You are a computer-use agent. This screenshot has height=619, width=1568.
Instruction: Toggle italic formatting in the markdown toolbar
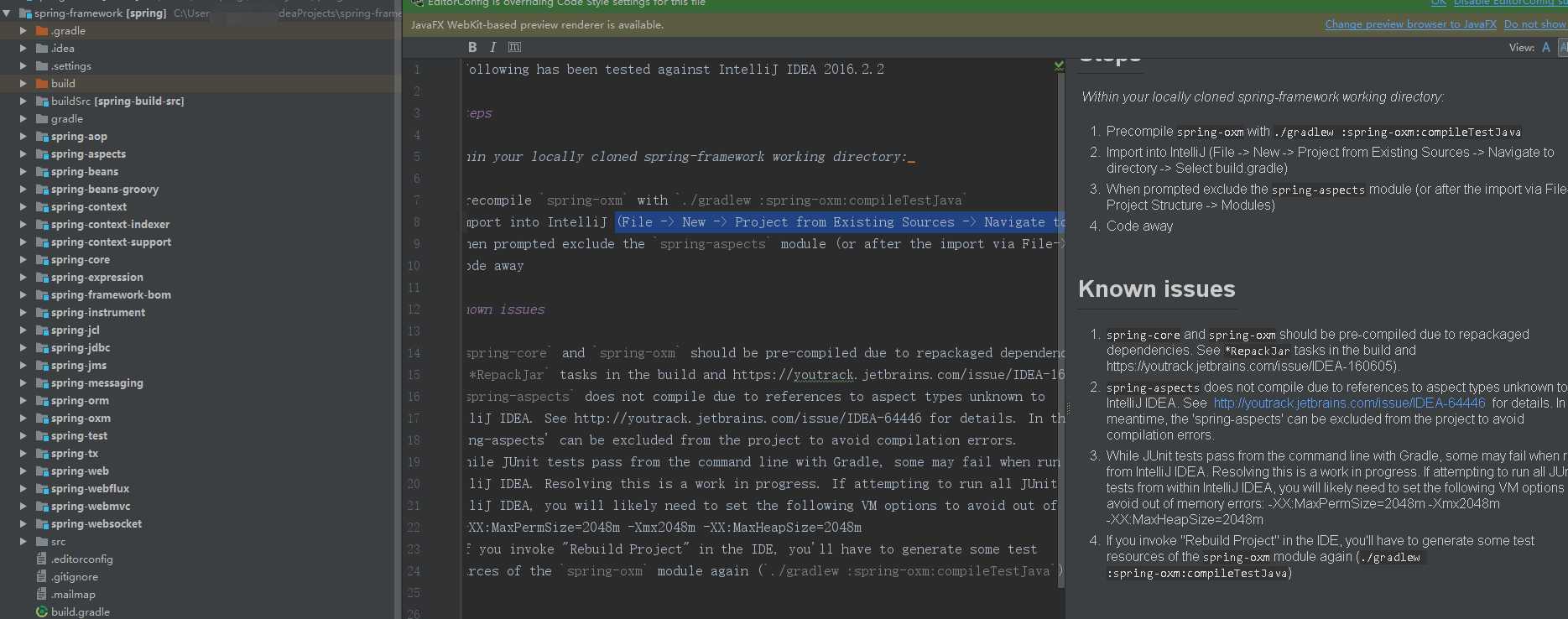click(x=492, y=47)
